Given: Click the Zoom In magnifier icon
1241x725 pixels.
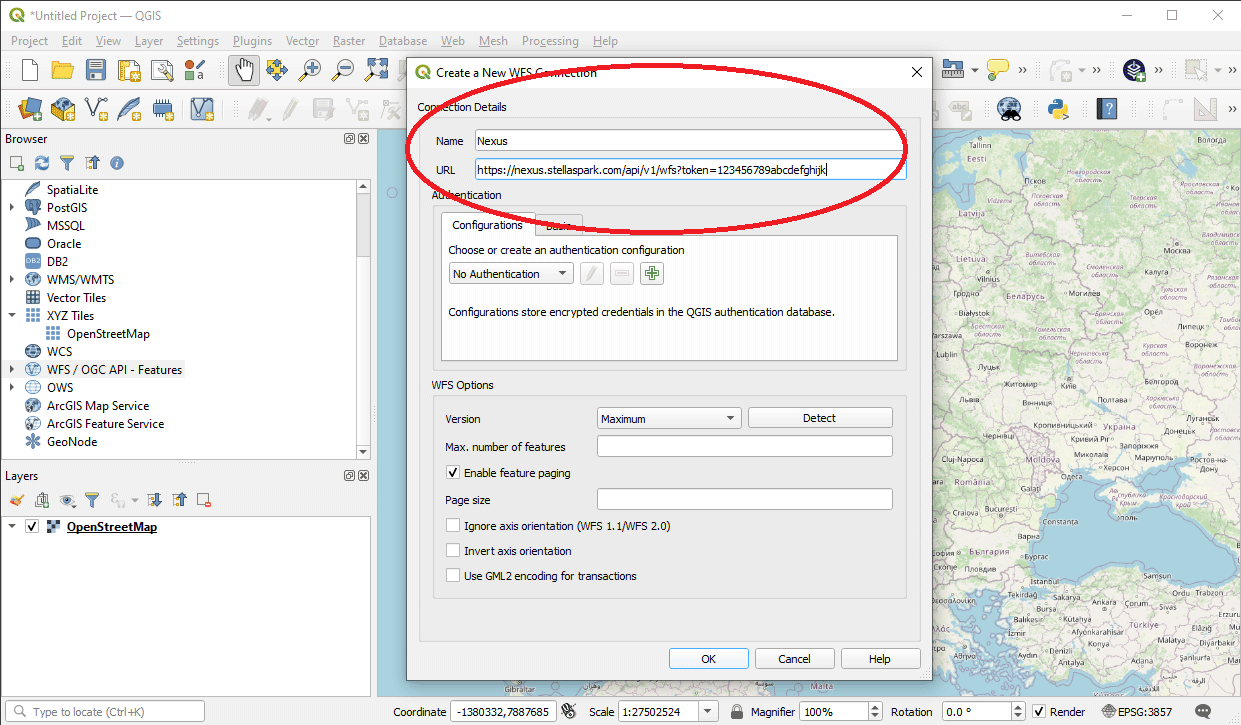Looking at the screenshot, I should [311, 70].
